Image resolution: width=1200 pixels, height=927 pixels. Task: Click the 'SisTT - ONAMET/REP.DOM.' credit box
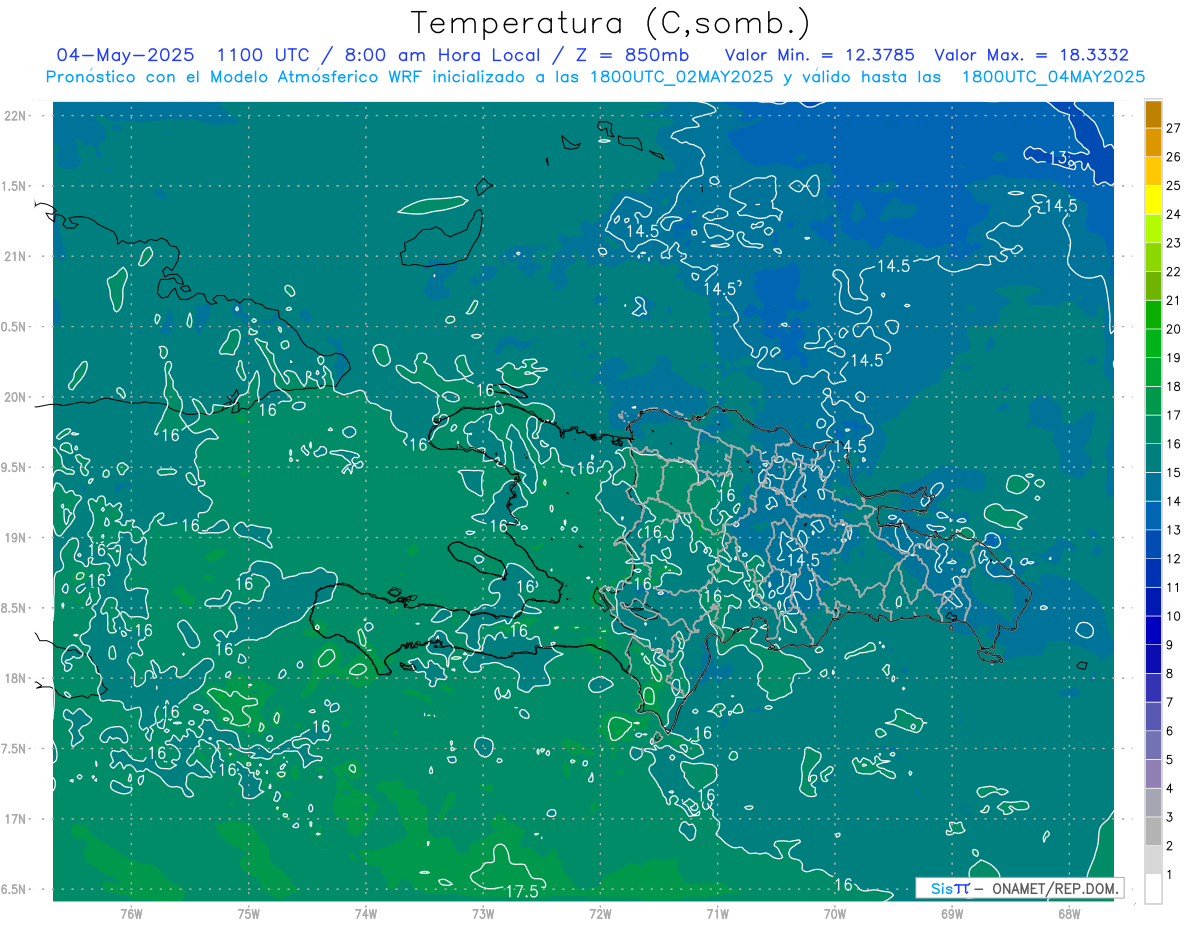tap(1020, 888)
